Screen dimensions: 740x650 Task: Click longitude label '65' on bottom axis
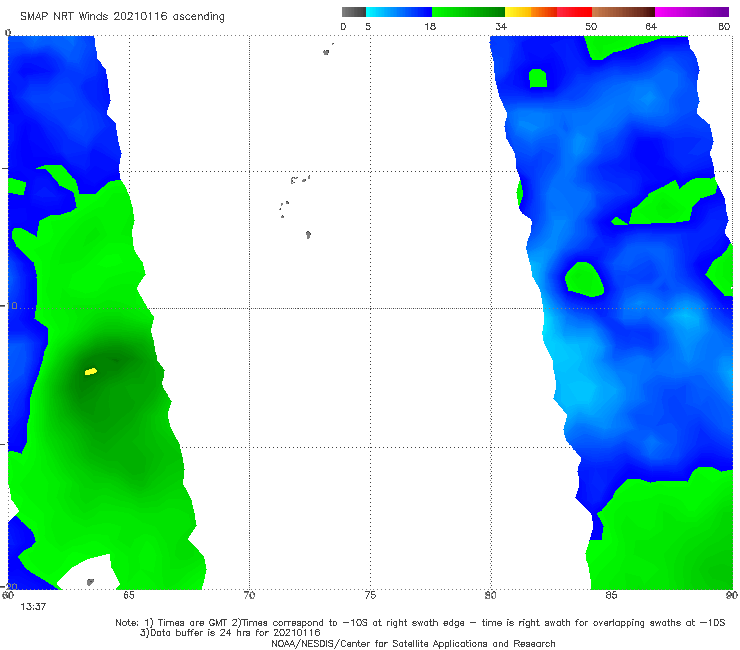tap(129, 596)
